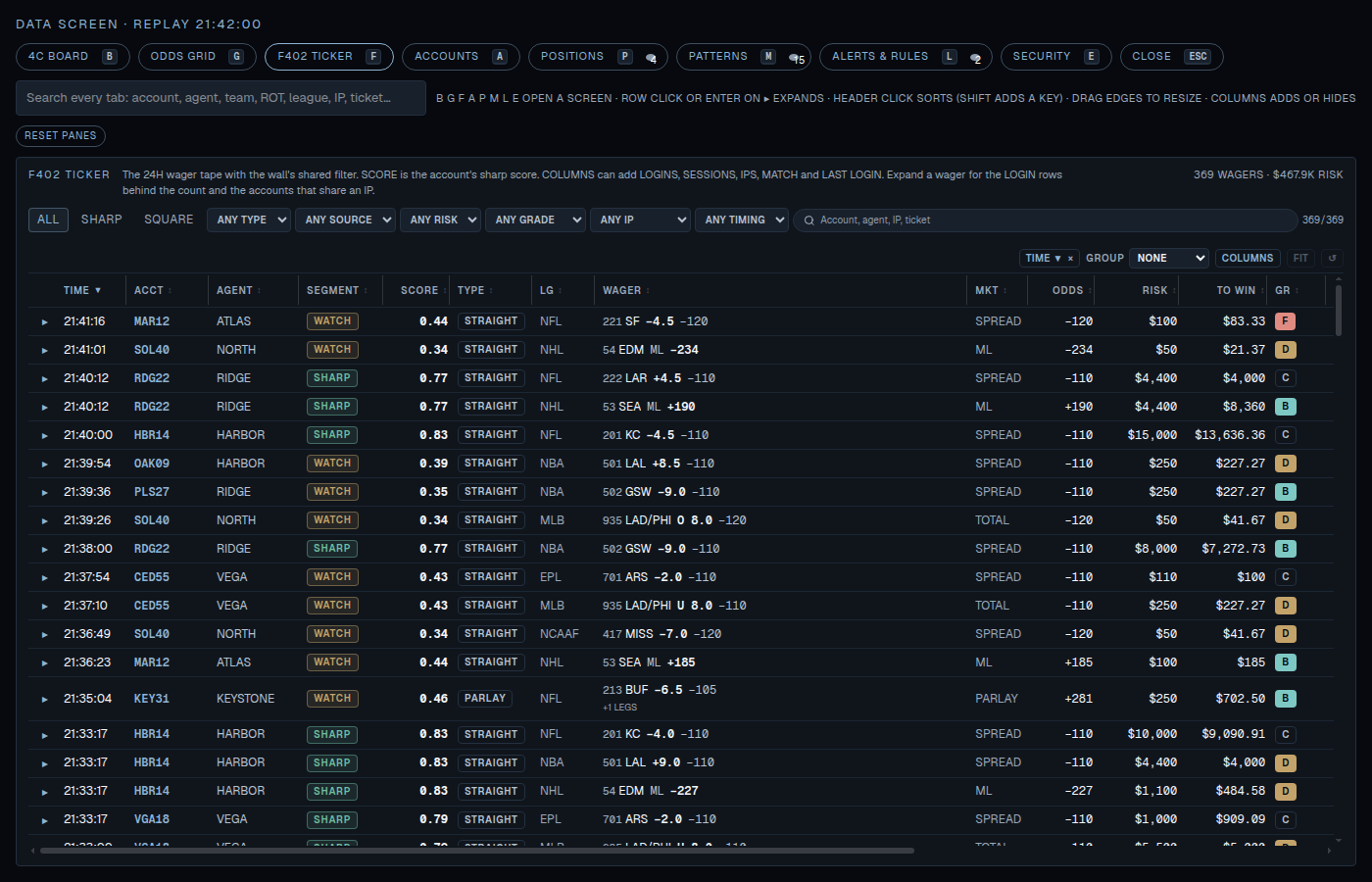This screenshot has height=882, width=1372.
Task: Remove the TIME sort with its × icon
Action: pyautogui.click(x=1070, y=259)
